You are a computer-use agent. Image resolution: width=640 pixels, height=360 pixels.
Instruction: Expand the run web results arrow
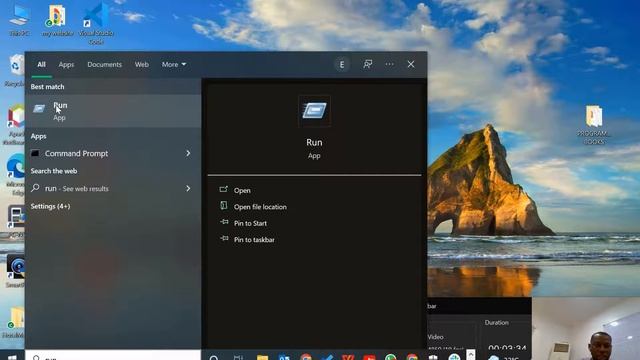pyautogui.click(x=188, y=189)
